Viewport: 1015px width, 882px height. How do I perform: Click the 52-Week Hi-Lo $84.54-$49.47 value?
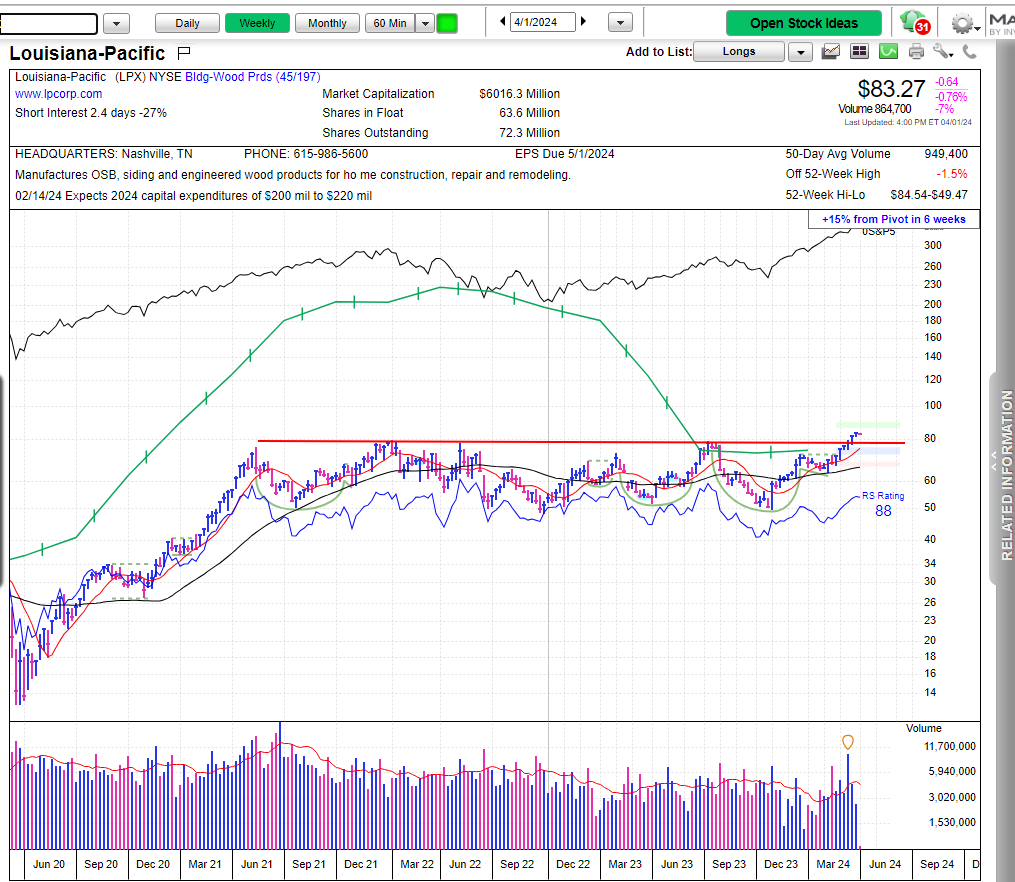point(929,195)
